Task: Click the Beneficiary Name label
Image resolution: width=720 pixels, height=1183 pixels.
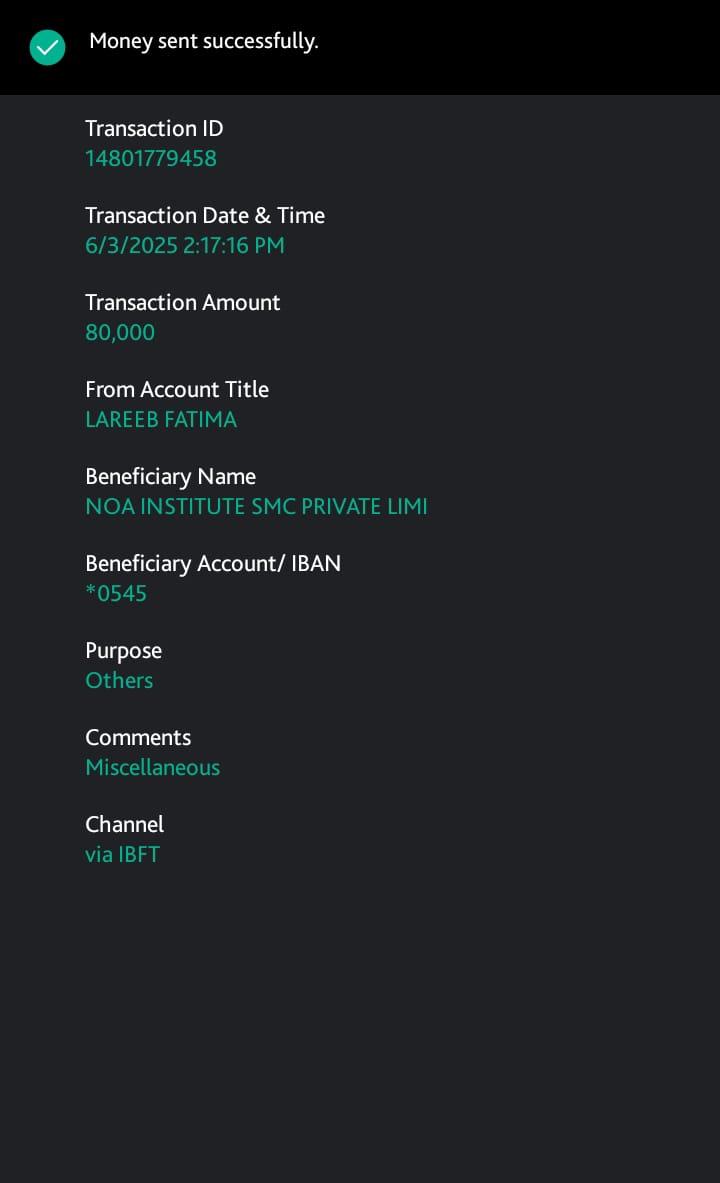Action: [x=170, y=477]
